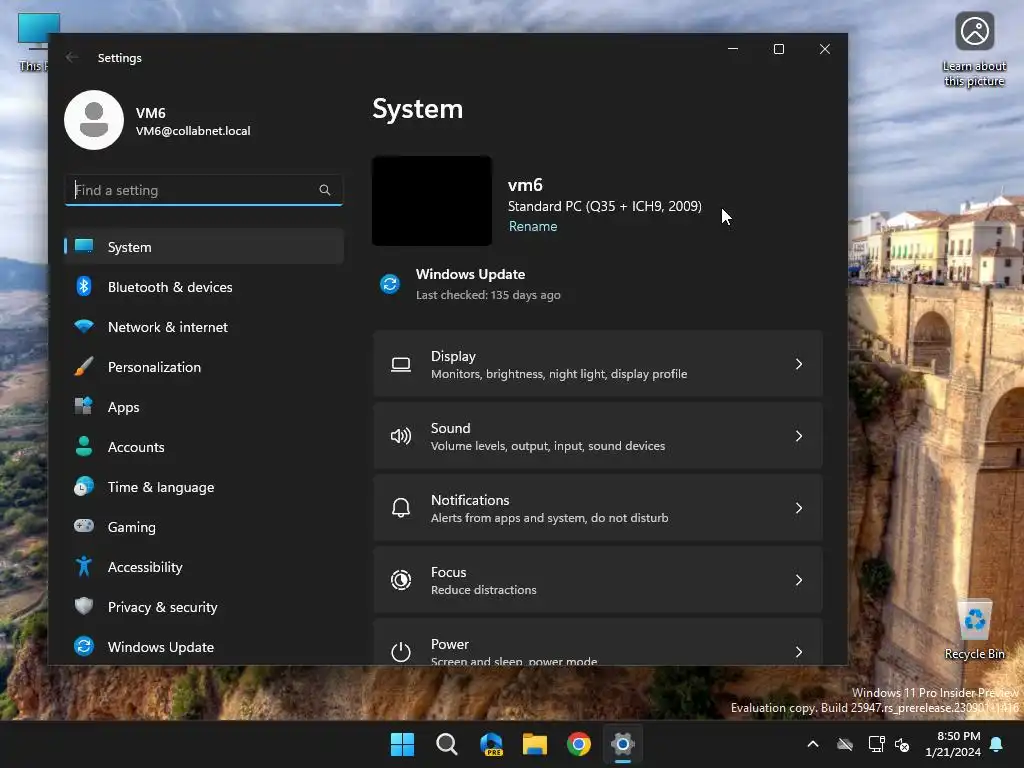The image size is (1024, 768).
Task: Open notification bell in system tray
Action: [x=997, y=744]
